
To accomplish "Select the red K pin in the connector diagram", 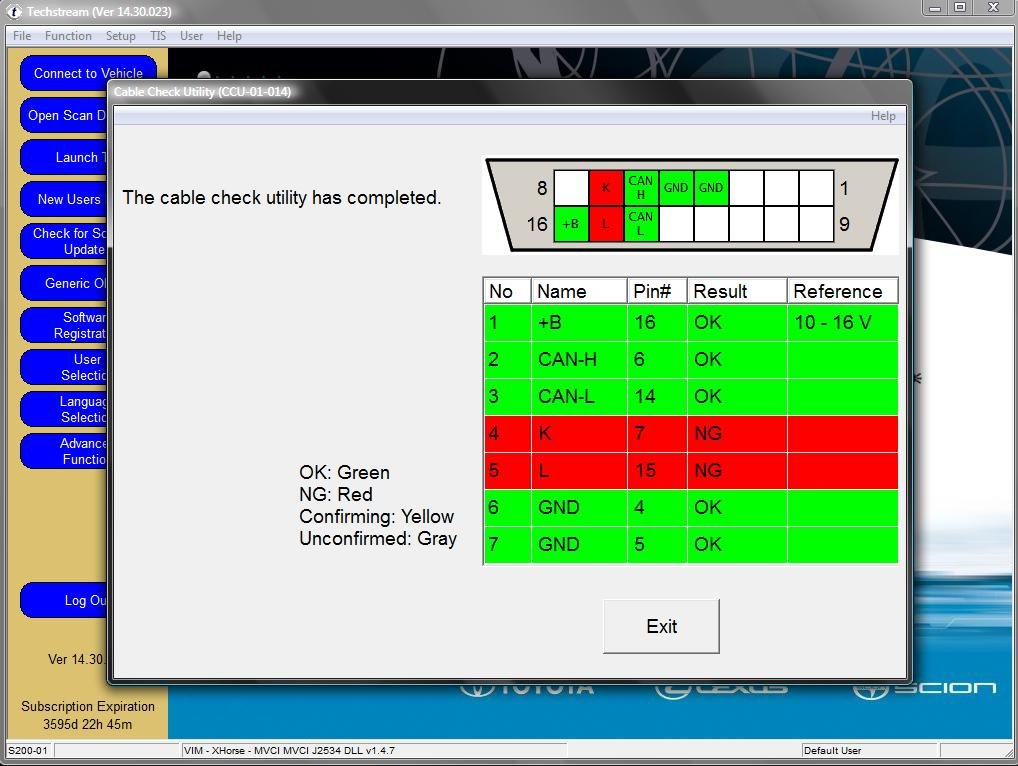I will pos(606,188).
